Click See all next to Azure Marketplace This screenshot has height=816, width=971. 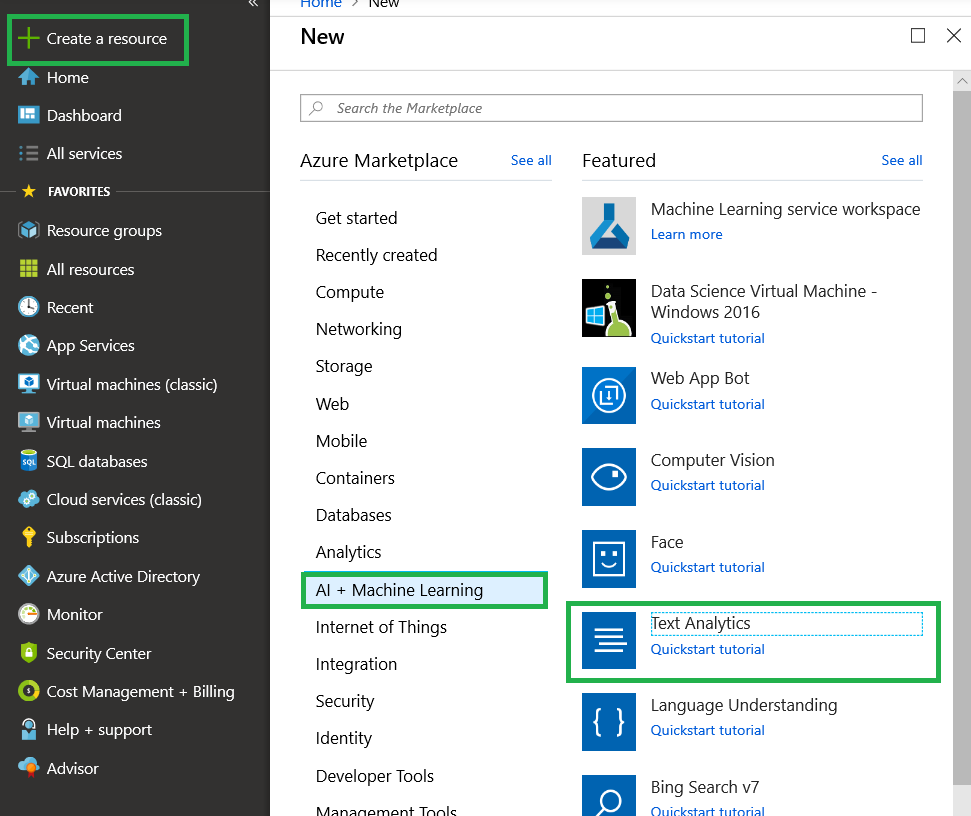(531, 160)
